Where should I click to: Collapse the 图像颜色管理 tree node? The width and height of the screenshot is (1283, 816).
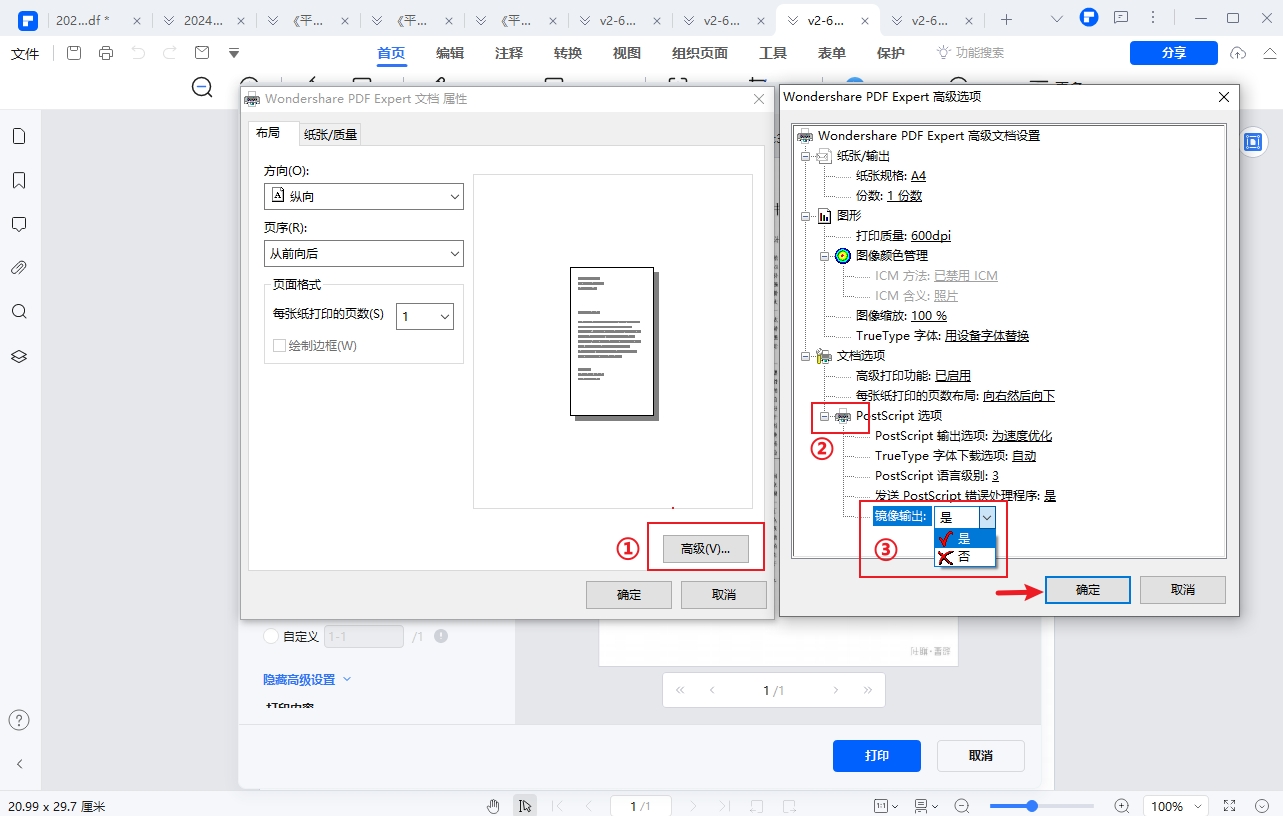825,256
